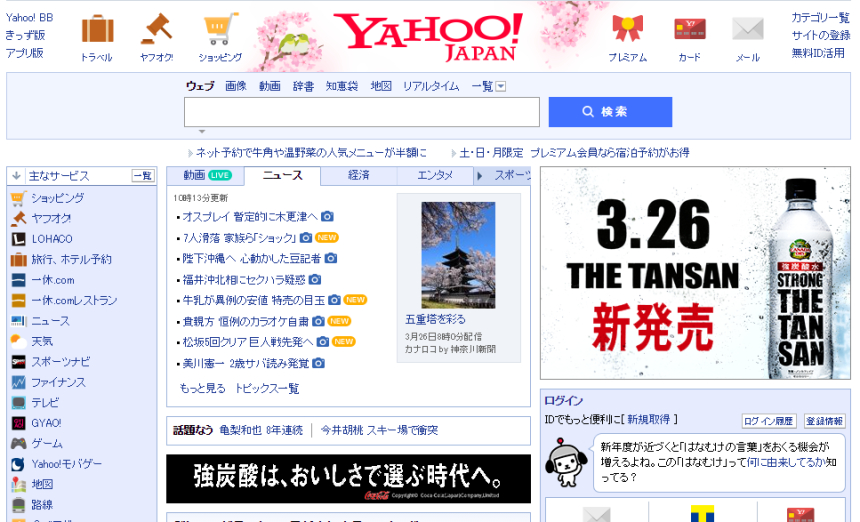860x522 pixels.
Task: Switch to the エンタメ tab
Action: [434, 176]
